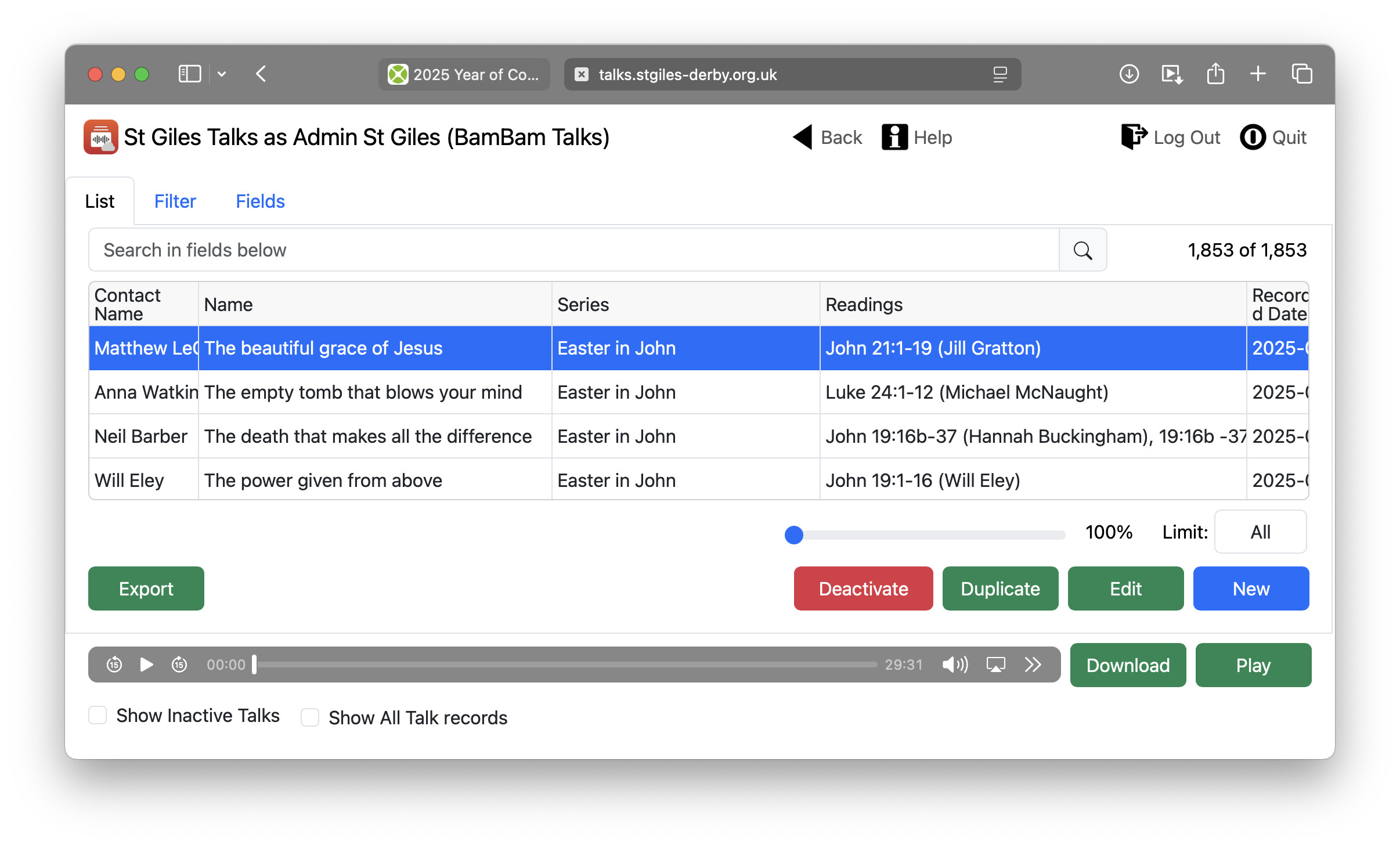Tick Show All Talk records checkbox

[x=310, y=717]
